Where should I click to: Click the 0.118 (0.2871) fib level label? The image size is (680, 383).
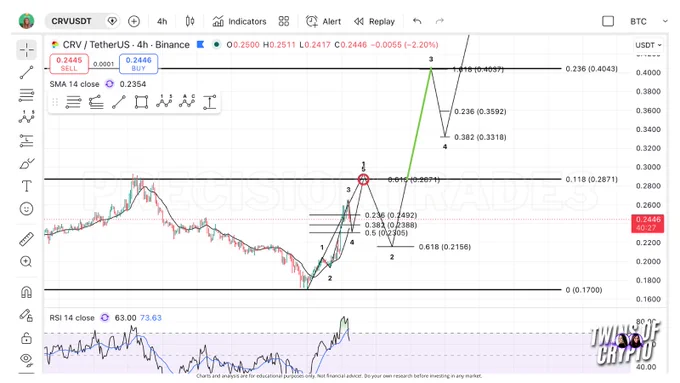click(591, 179)
